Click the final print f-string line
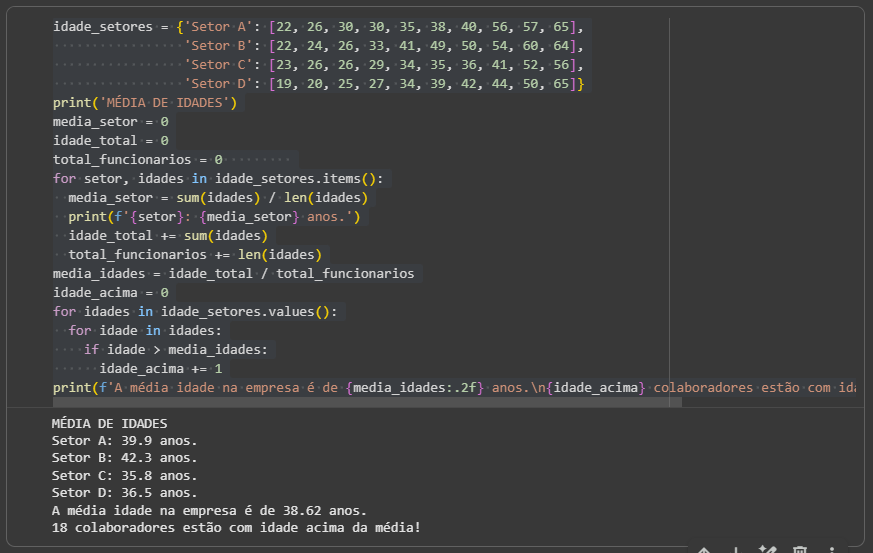 [x=400, y=388]
